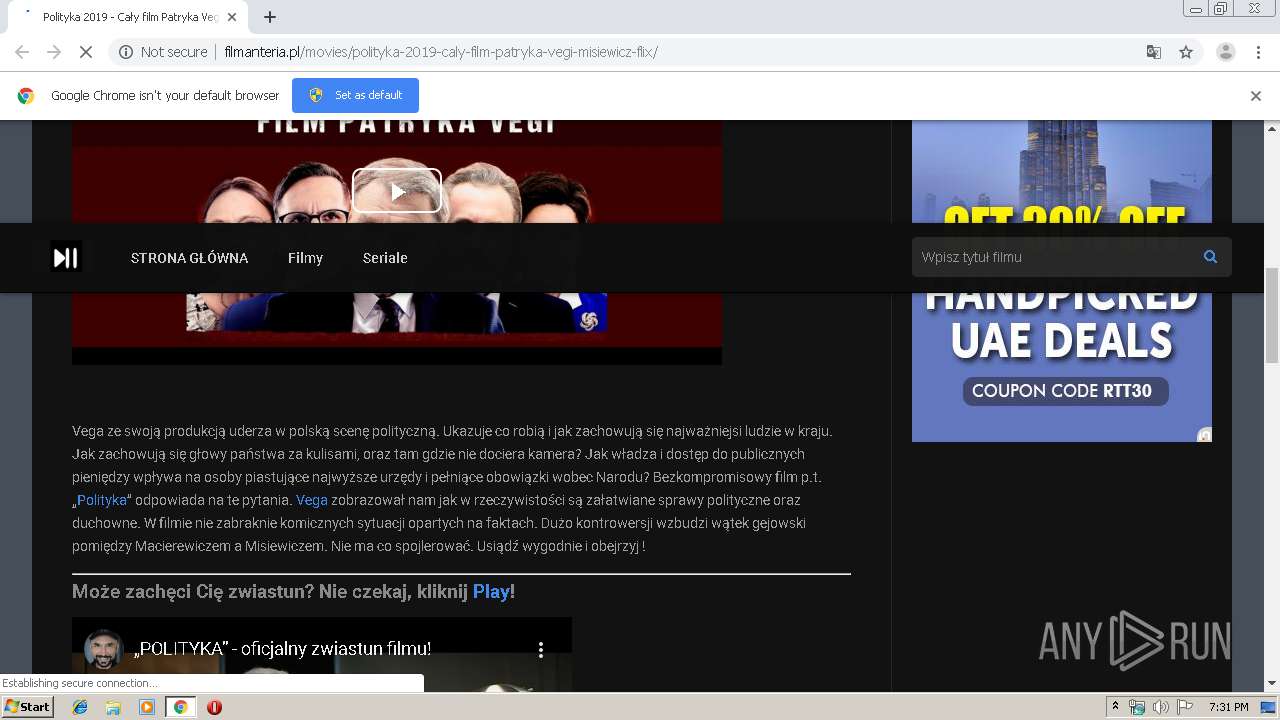Click the Polityka link in the description

(102, 500)
